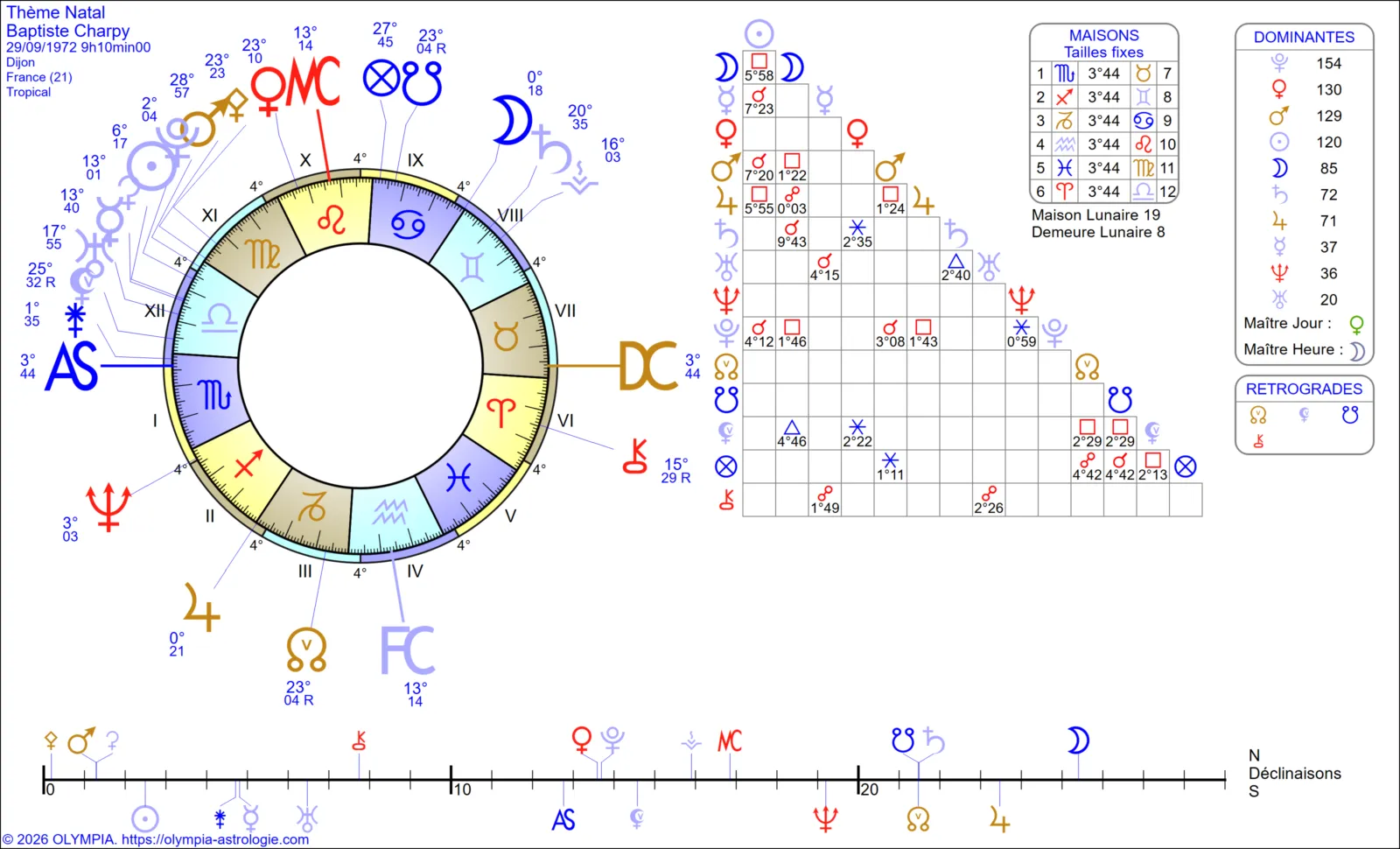Click the red Neptune trident beside the chart wheel
Image resolution: width=1400 pixels, height=849 pixels.
coord(108,507)
